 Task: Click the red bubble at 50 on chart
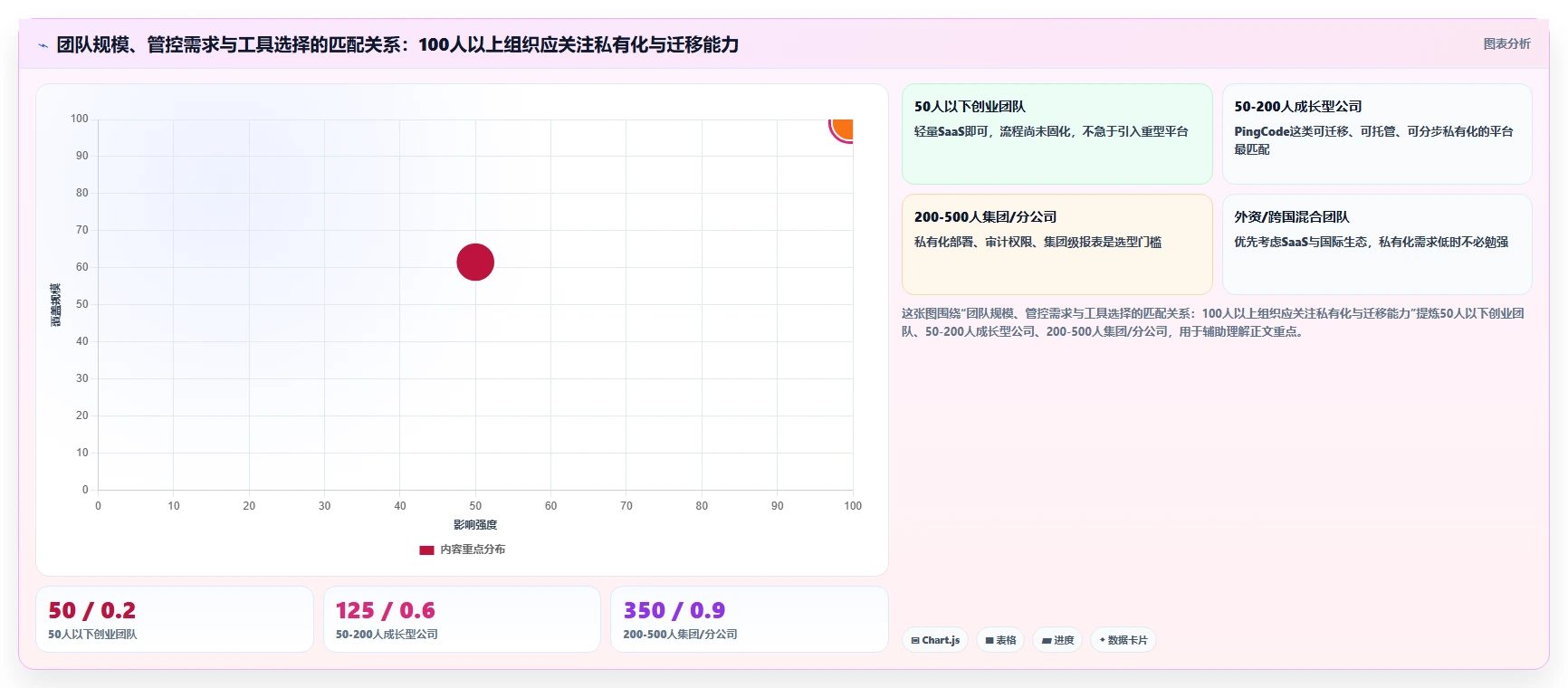[x=475, y=263]
